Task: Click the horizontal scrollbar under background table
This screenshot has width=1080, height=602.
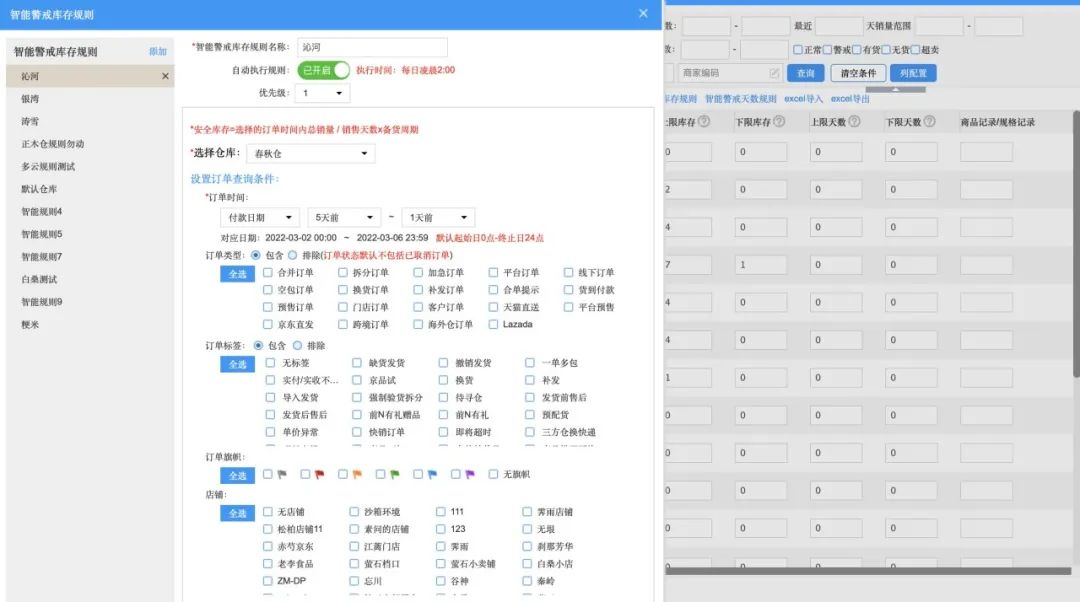Action: (x=868, y=570)
